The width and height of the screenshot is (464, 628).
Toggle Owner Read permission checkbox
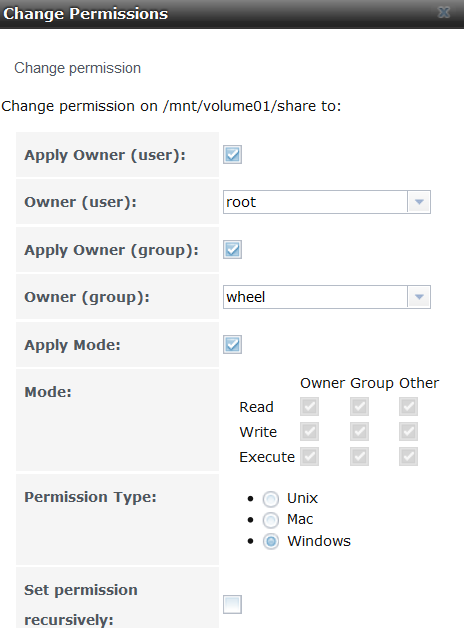(x=309, y=407)
